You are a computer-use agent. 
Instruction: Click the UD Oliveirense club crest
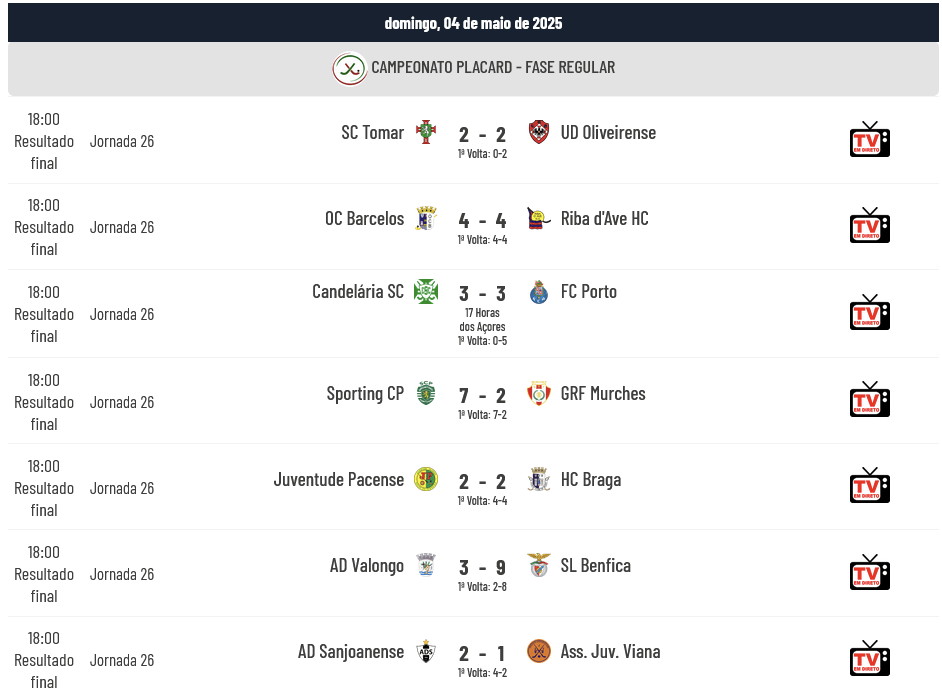[x=539, y=132]
